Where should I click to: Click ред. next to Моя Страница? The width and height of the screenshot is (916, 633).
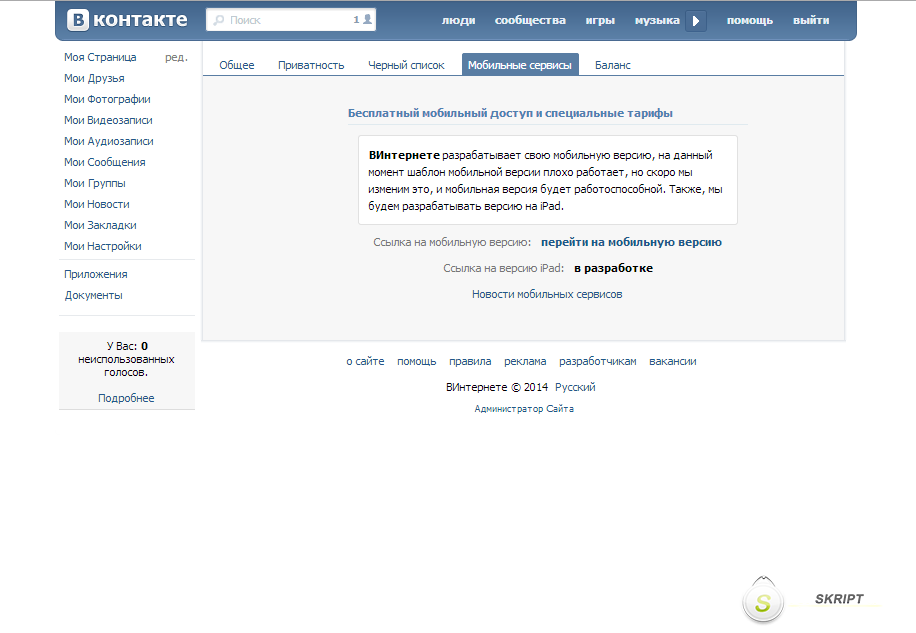176,57
